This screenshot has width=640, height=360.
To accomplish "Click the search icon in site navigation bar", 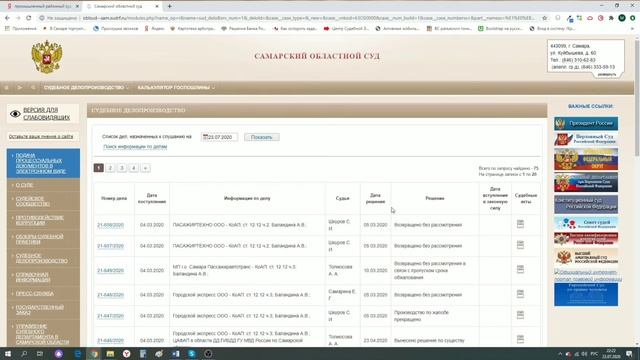I will pos(33,87).
